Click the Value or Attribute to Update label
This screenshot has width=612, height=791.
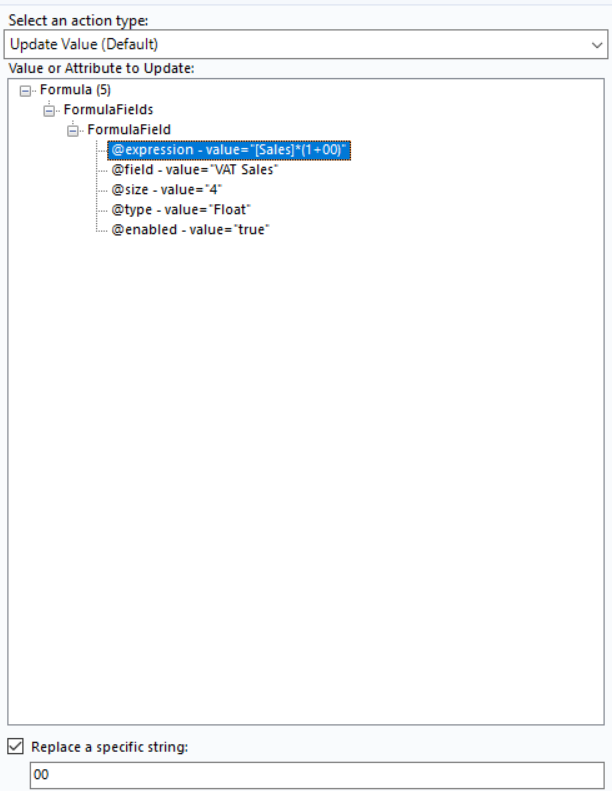[101, 68]
